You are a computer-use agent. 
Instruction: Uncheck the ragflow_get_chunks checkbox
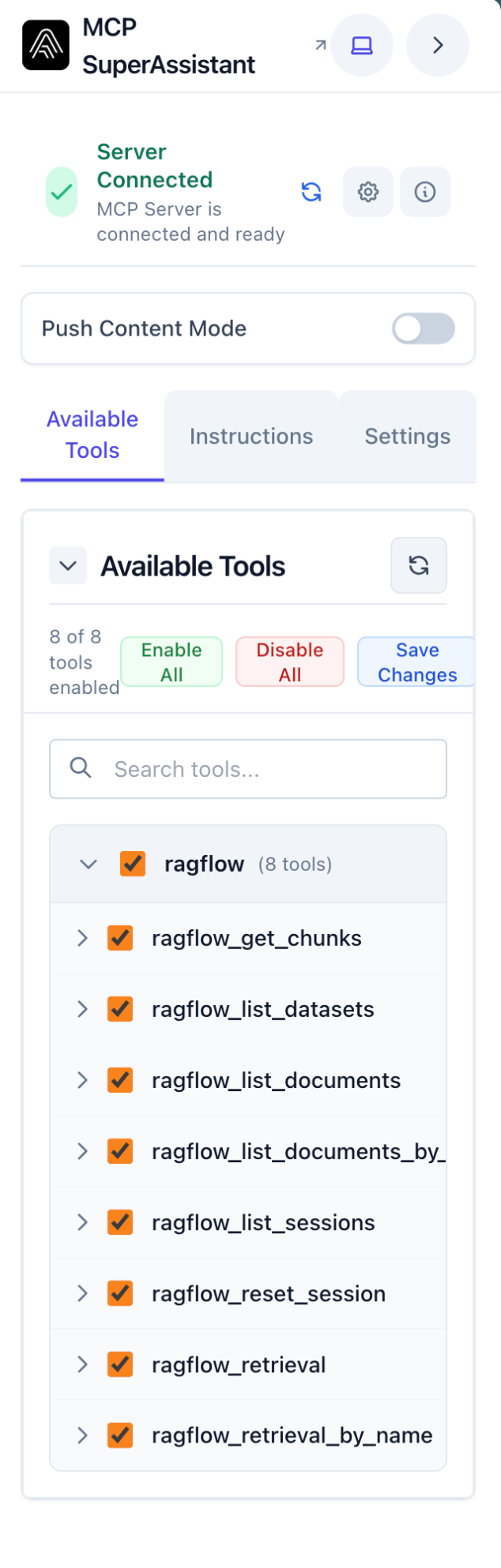coord(120,938)
